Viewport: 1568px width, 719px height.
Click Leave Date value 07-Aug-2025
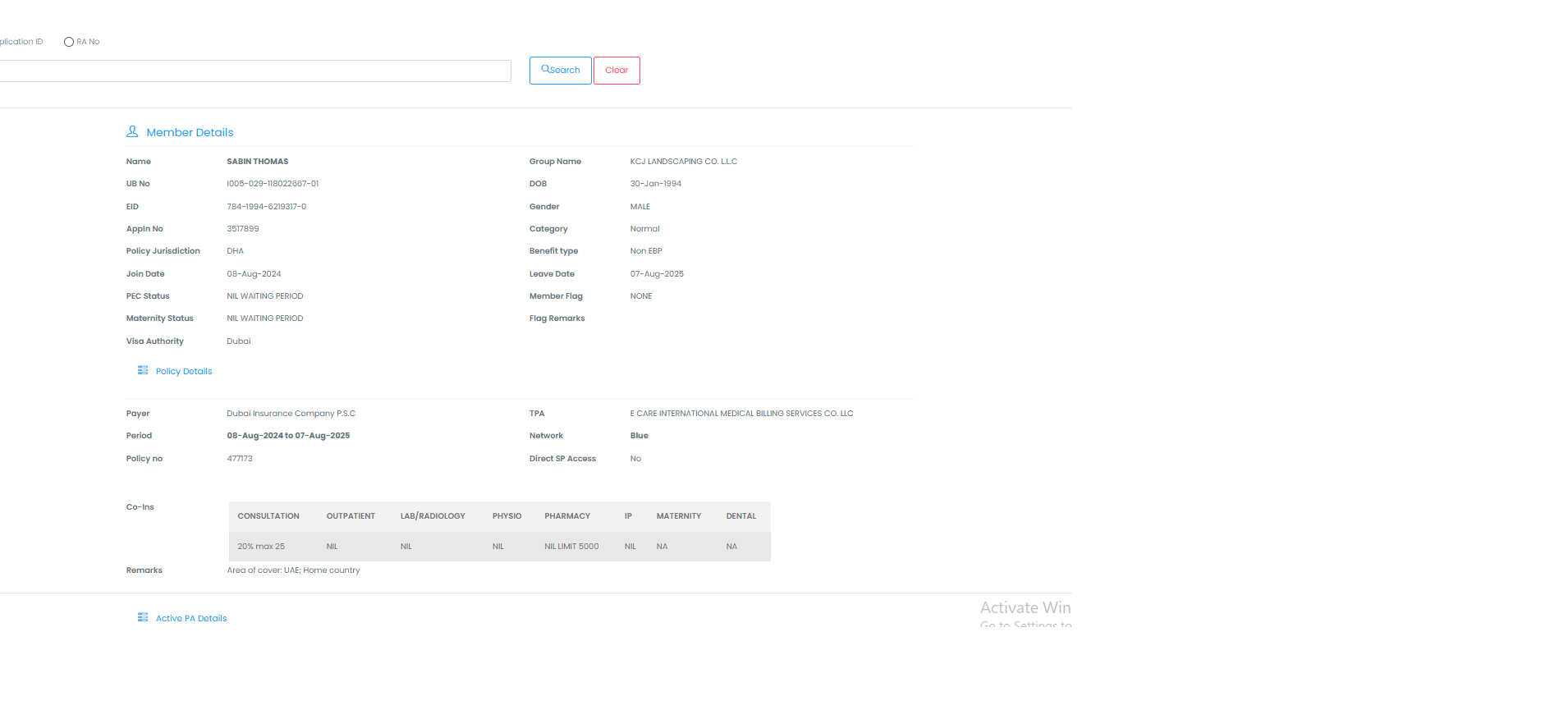(x=657, y=274)
